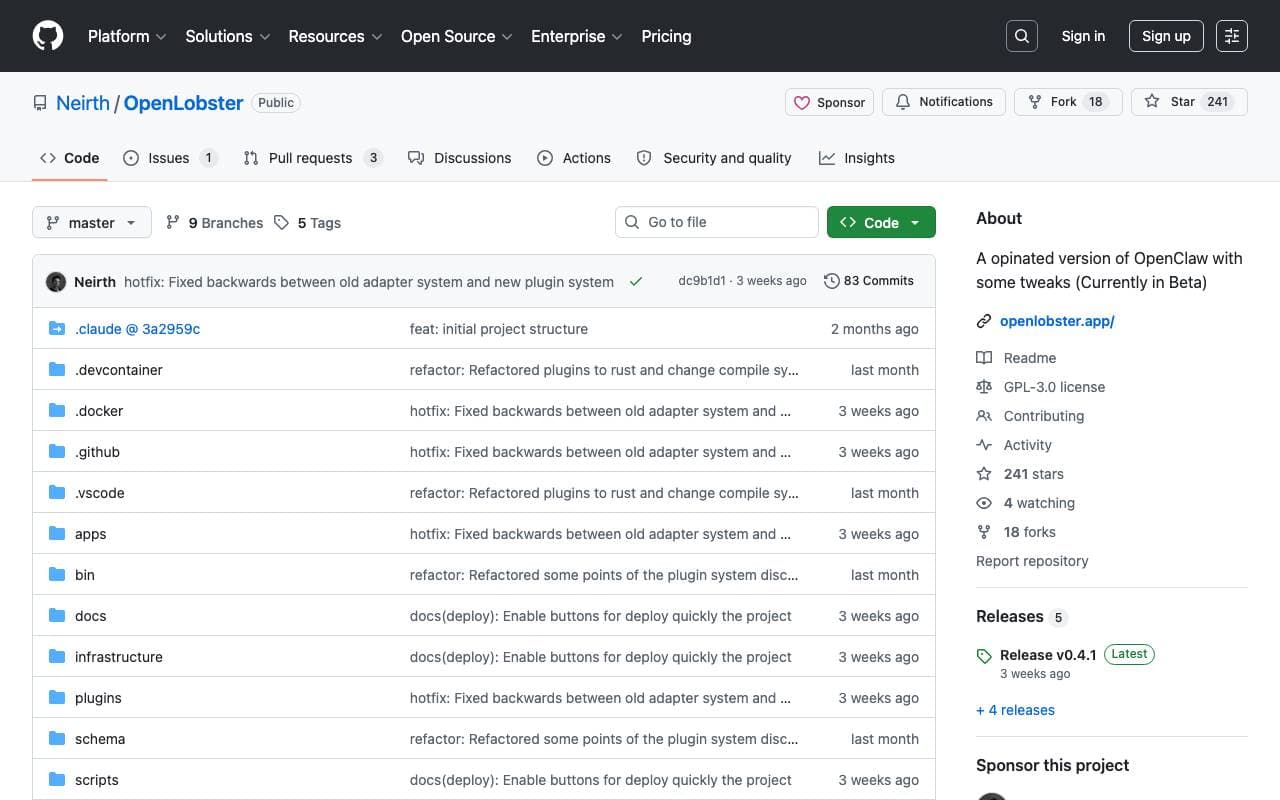The width and height of the screenshot is (1280, 800).
Task: Click Report repository link
Action: [x=1032, y=561]
